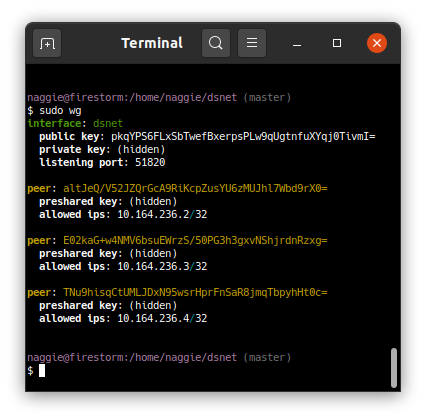Open a new terminal tab
This screenshot has width=426, height=420.
tap(47, 43)
